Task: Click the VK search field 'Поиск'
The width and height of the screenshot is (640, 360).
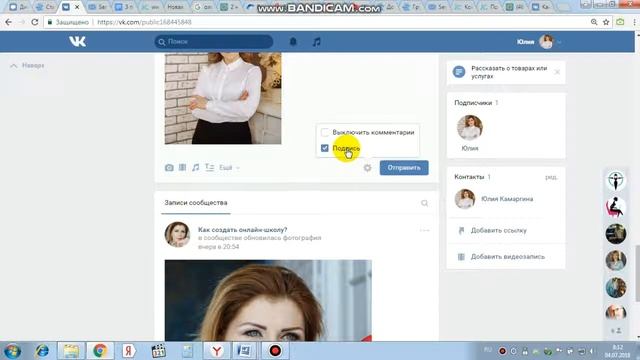Action: point(214,42)
